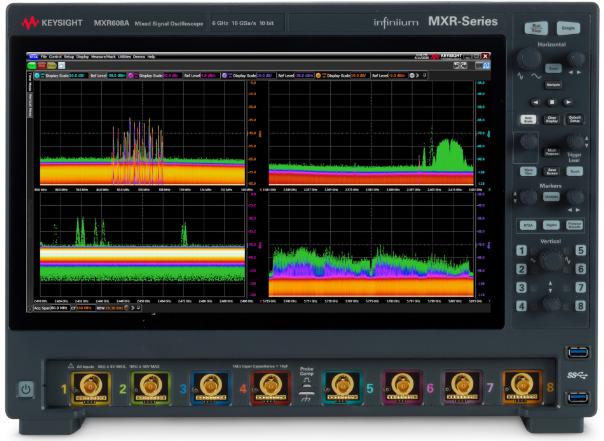Expand trace bar with the chevron arrow
This screenshot has height=441, width=604.
(417, 75)
